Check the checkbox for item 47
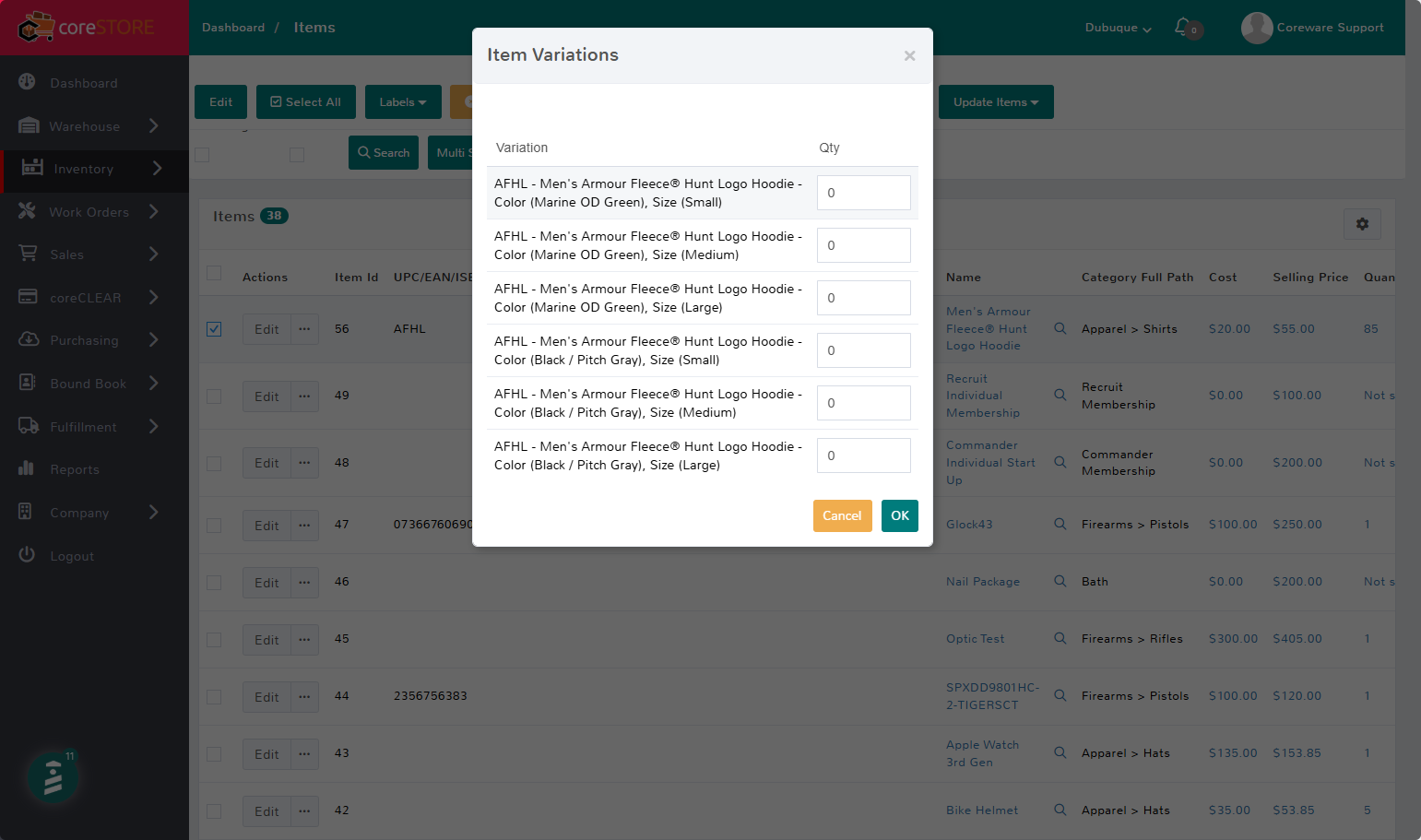This screenshot has width=1421, height=840. click(x=214, y=526)
